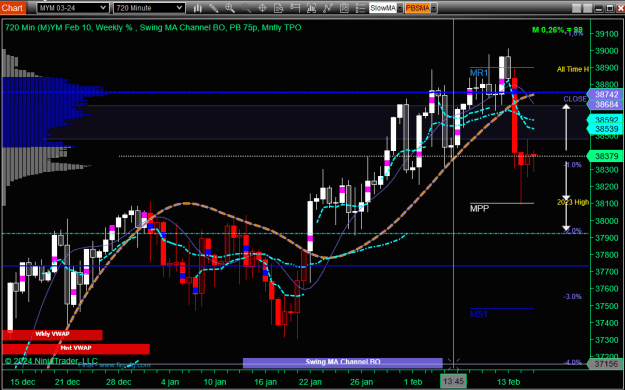Click the Mnt VWAP red label
The image size is (625, 390).
click(76, 349)
